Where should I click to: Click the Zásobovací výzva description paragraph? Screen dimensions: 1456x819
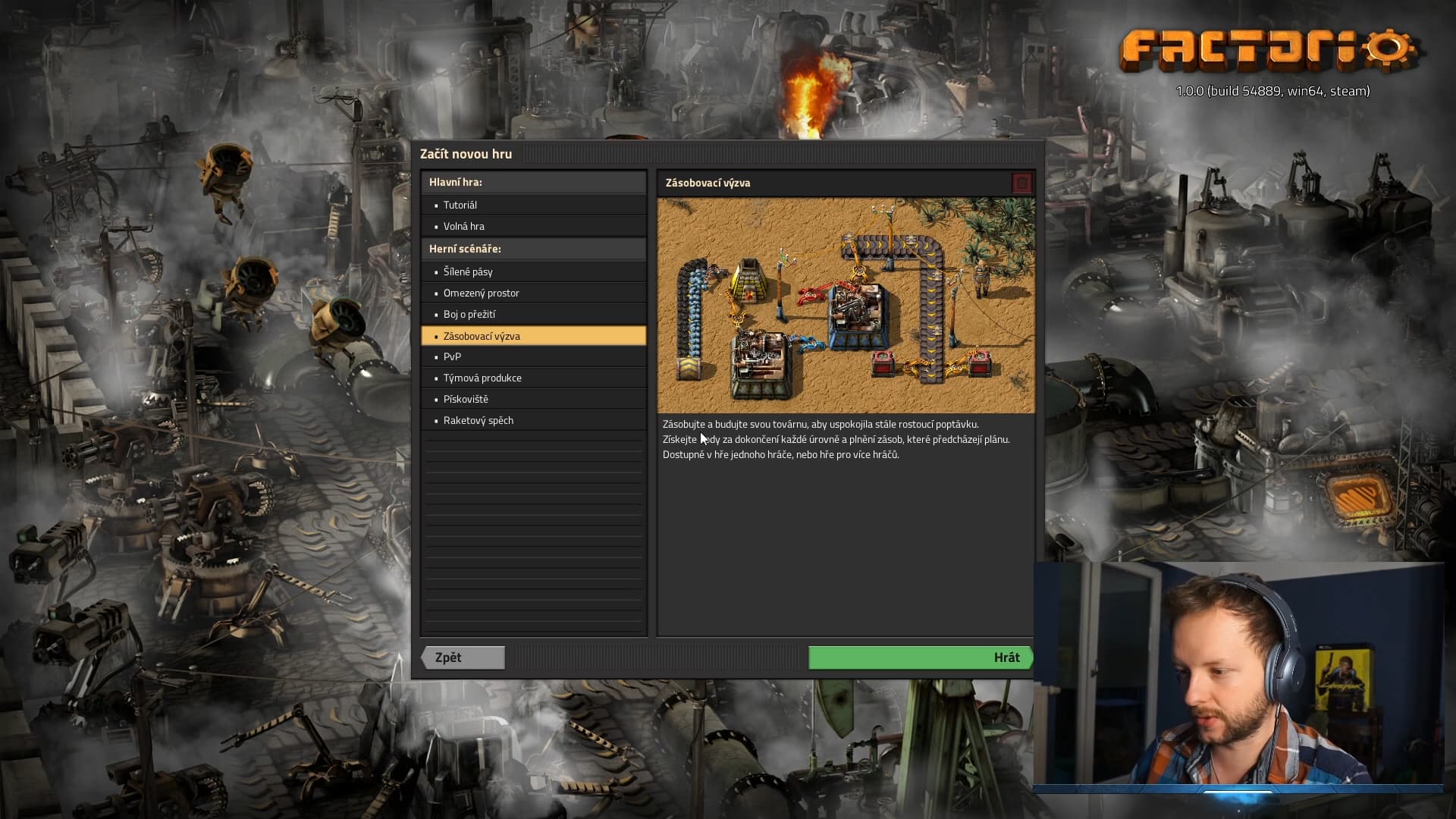836,439
